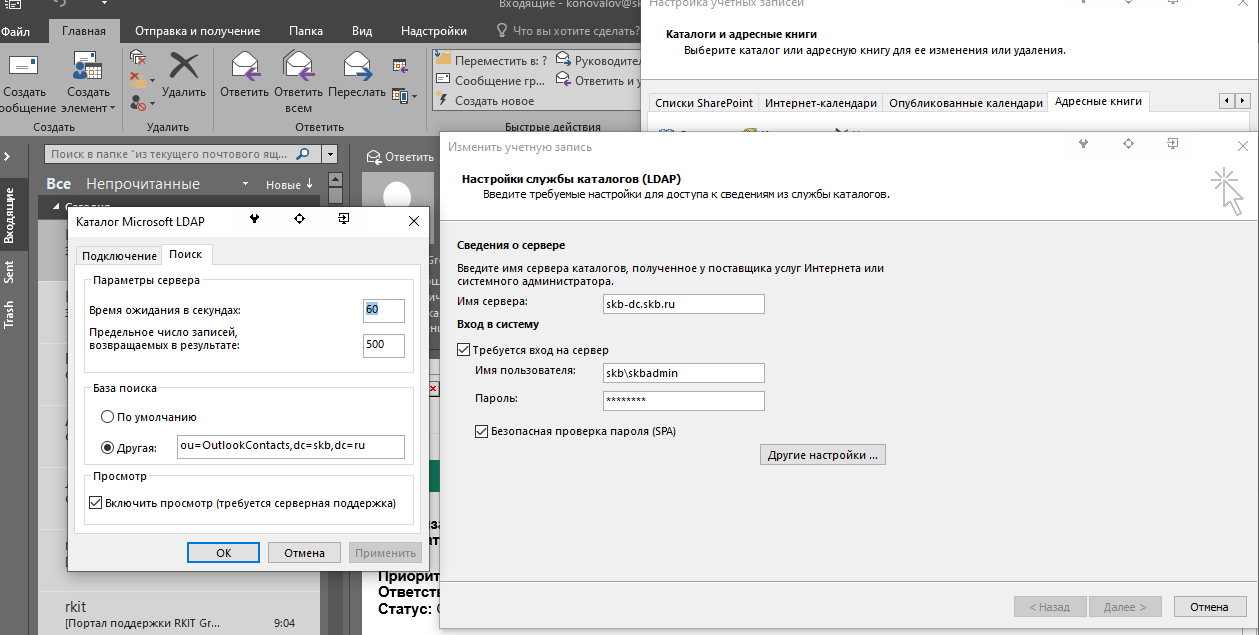Click the Ignore conversation icon in Delete group

pyautogui.click(x=139, y=57)
